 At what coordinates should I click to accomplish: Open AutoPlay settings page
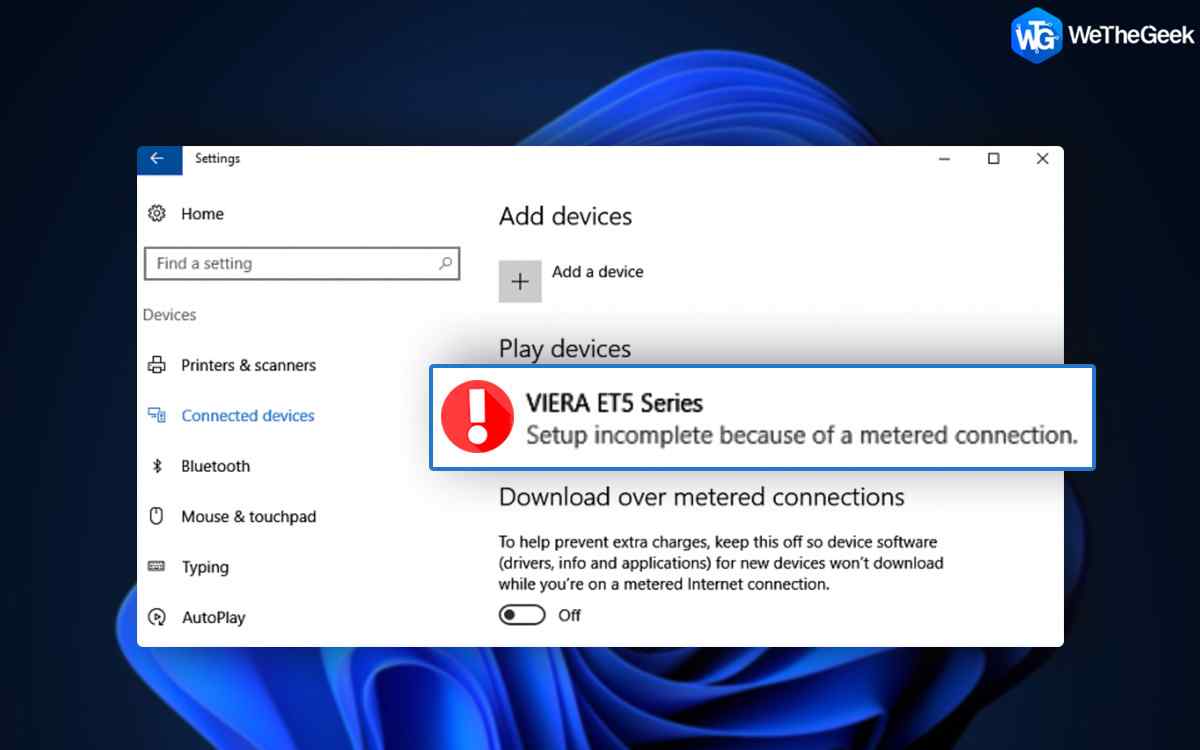click(x=213, y=617)
